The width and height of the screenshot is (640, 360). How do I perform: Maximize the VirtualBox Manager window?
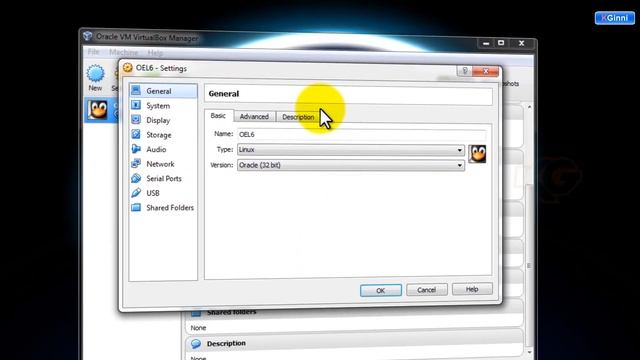tap(501, 43)
